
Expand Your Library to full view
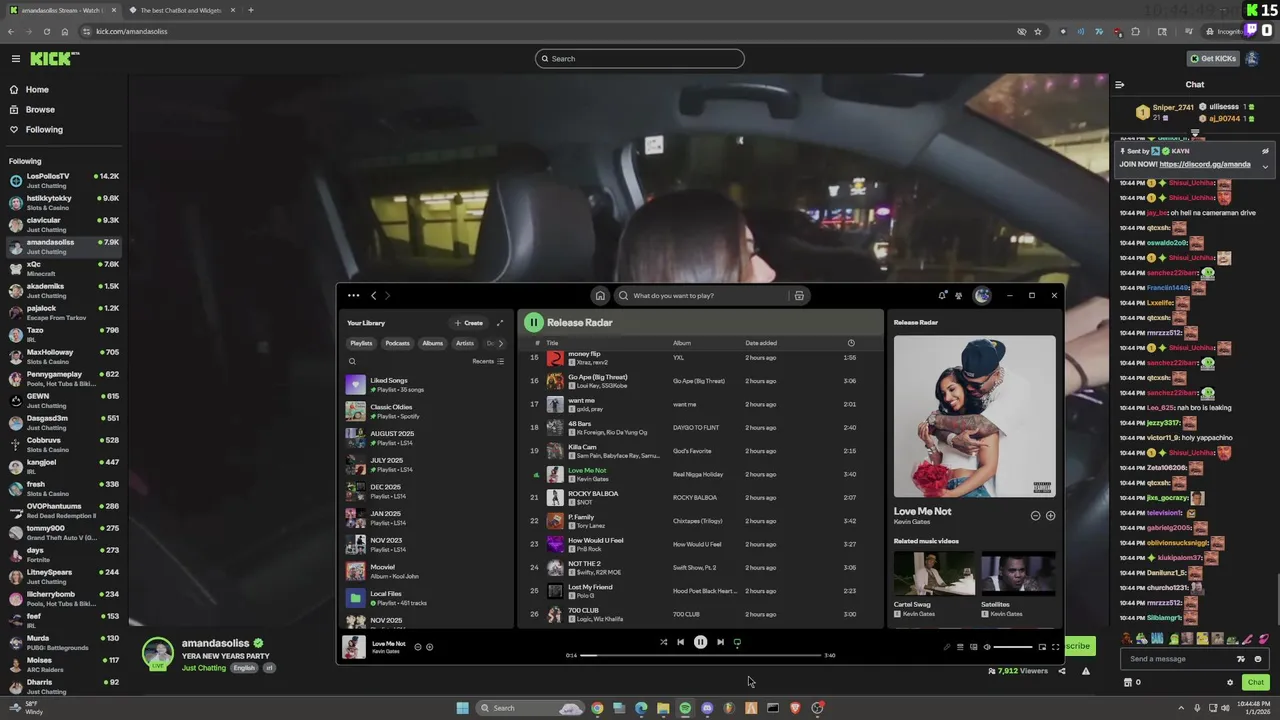point(500,323)
